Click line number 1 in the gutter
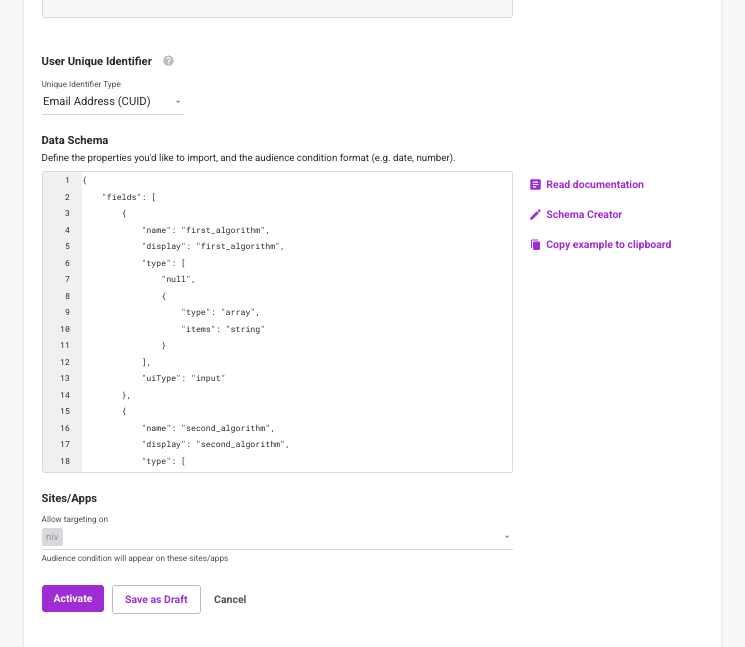The image size is (745, 647). point(67,180)
